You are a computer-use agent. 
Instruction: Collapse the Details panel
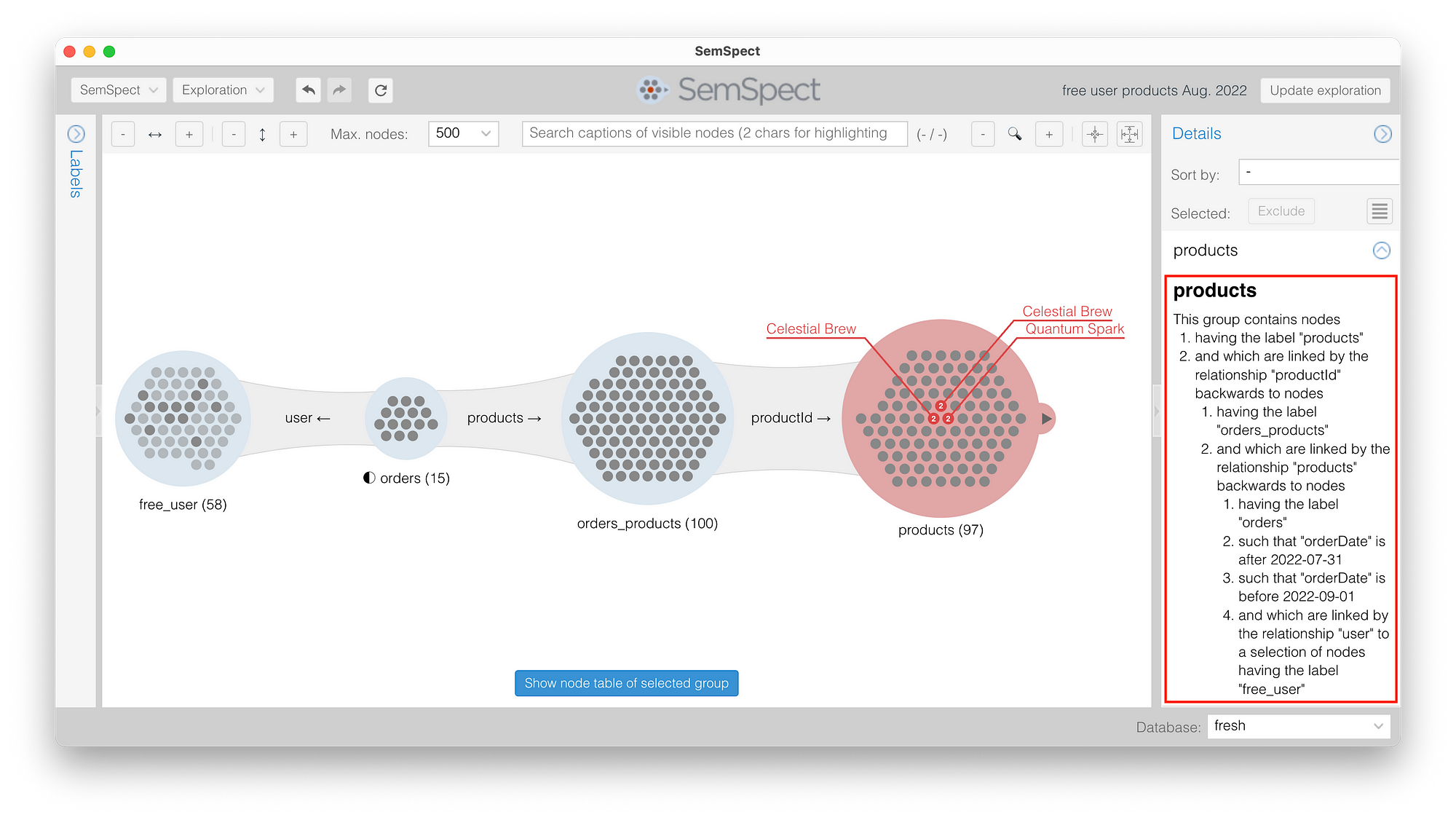coord(1382,134)
